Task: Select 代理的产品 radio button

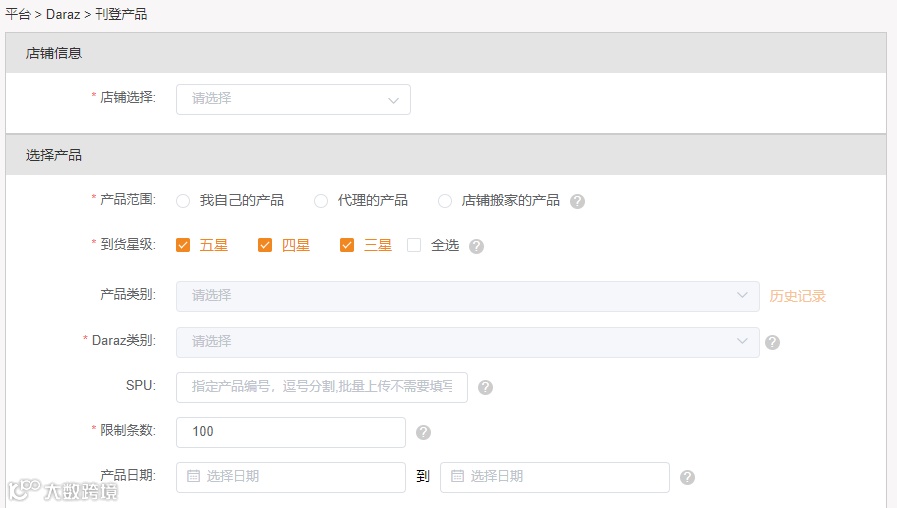Action: pos(321,201)
